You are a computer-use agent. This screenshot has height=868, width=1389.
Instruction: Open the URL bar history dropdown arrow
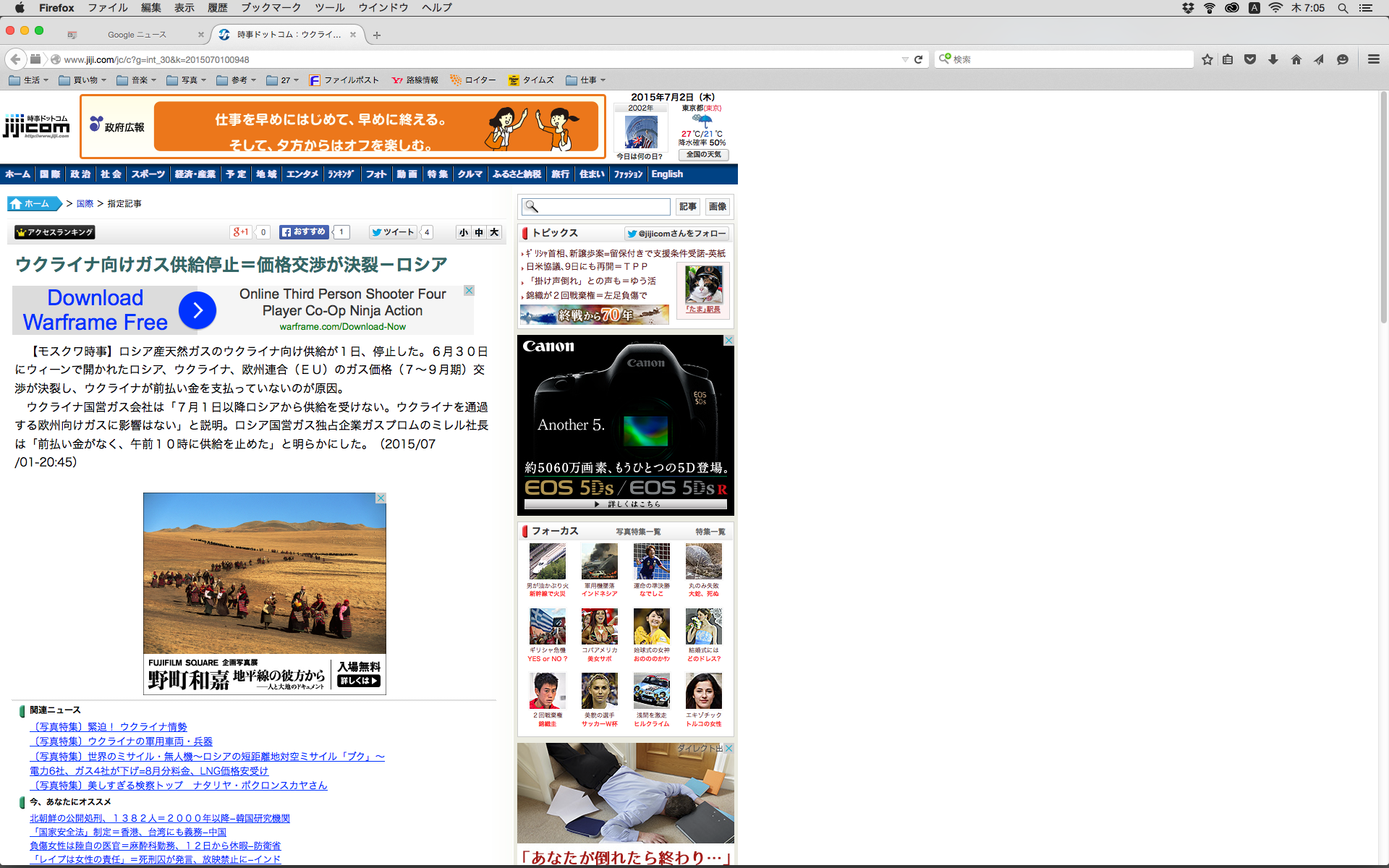pyautogui.click(x=904, y=59)
